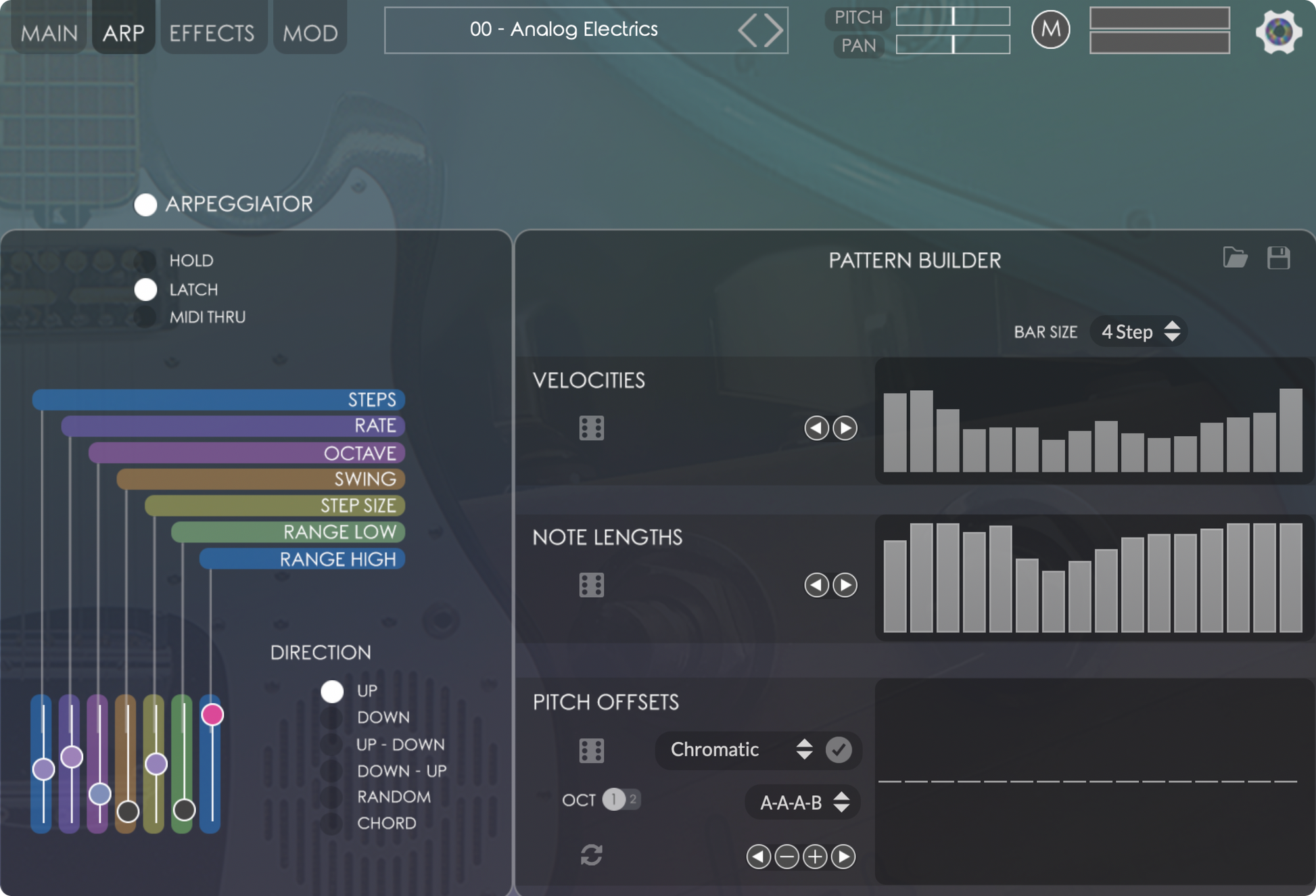Open settings via the gear icon
This screenshot has width=1316, height=896.
1277,31
